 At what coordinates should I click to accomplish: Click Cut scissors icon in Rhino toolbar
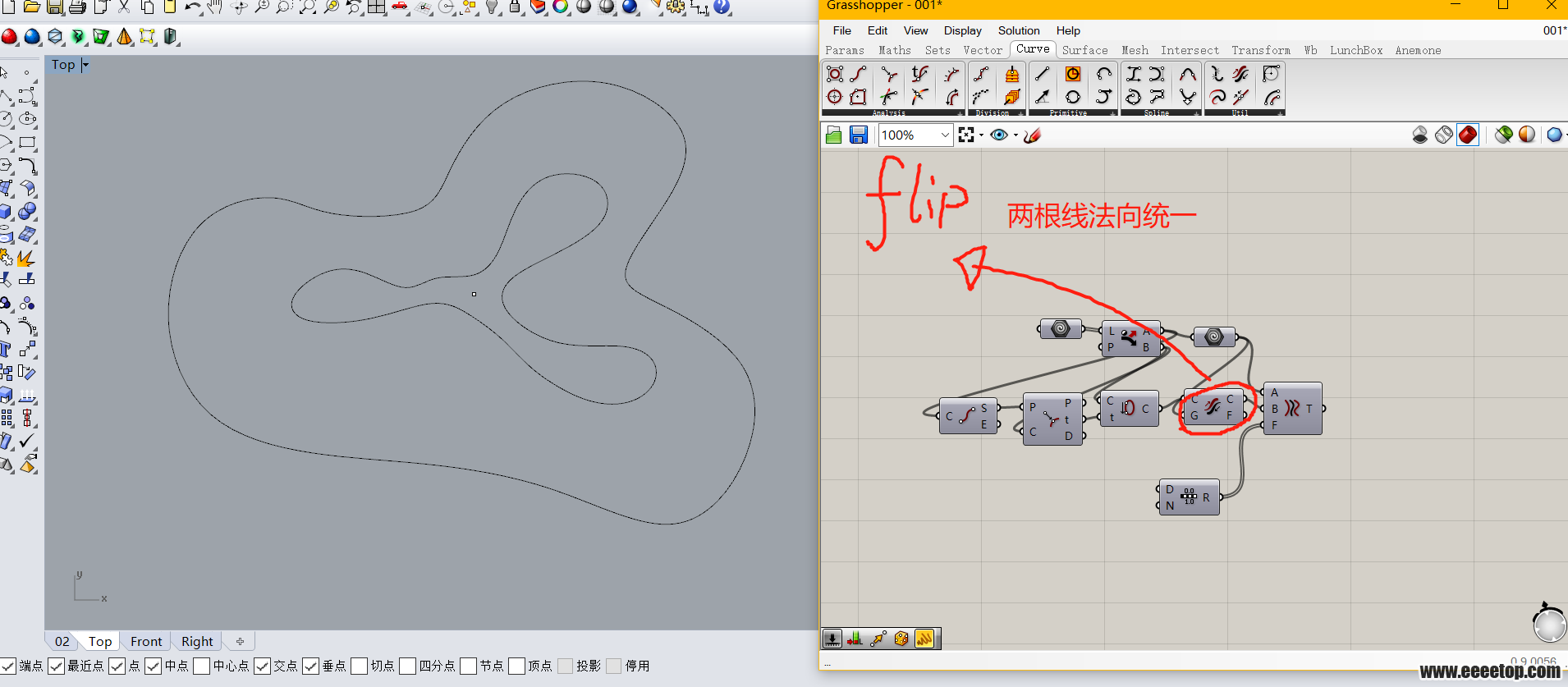[x=124, y=7]
